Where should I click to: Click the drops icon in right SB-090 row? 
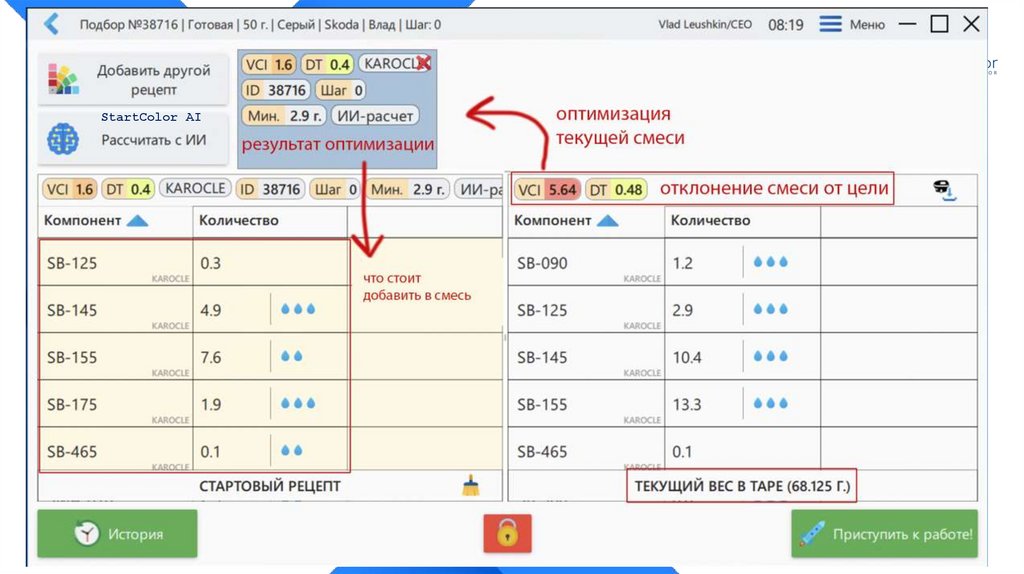770,262
